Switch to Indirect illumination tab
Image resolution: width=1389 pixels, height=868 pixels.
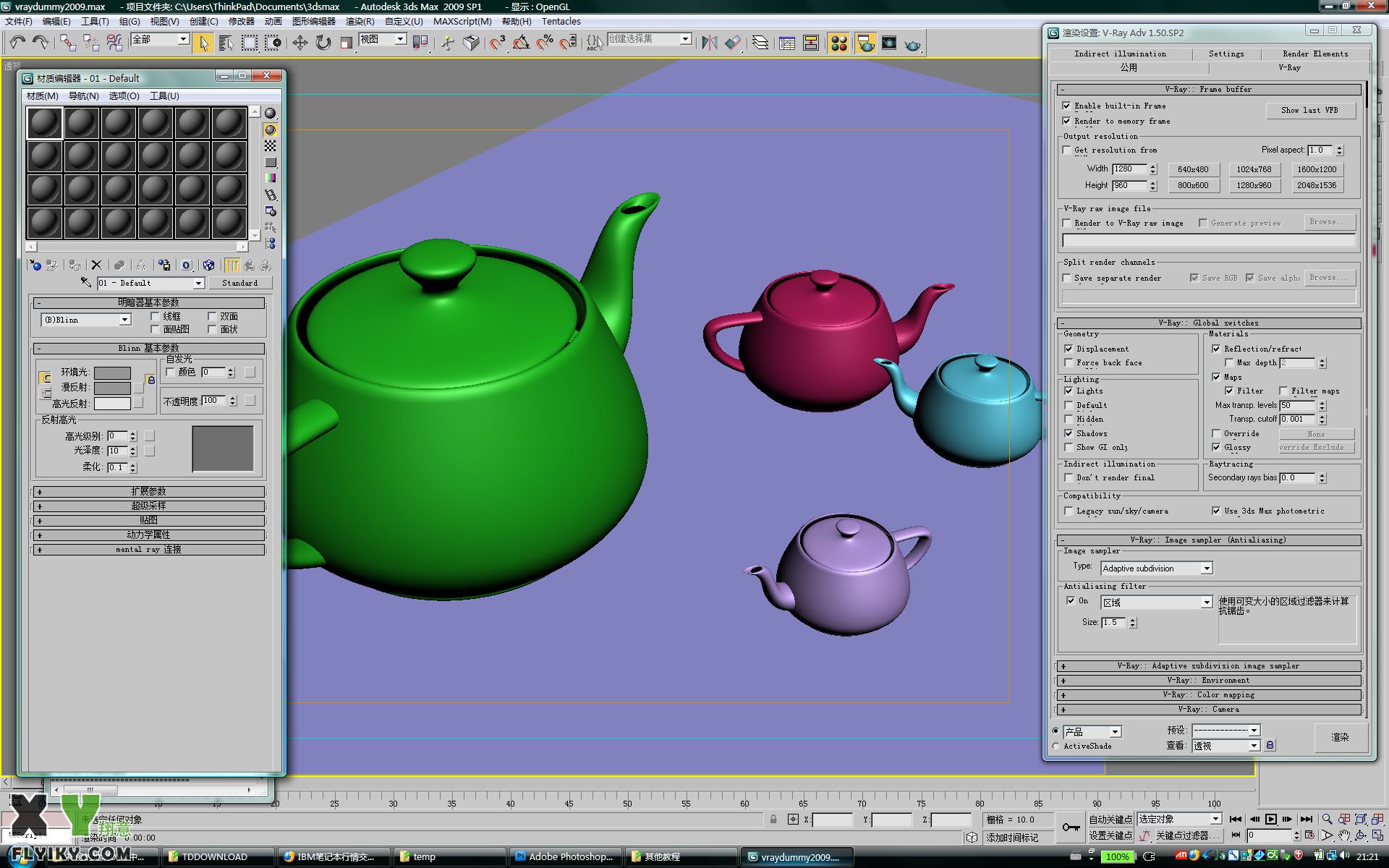[x=1120, y=54]
